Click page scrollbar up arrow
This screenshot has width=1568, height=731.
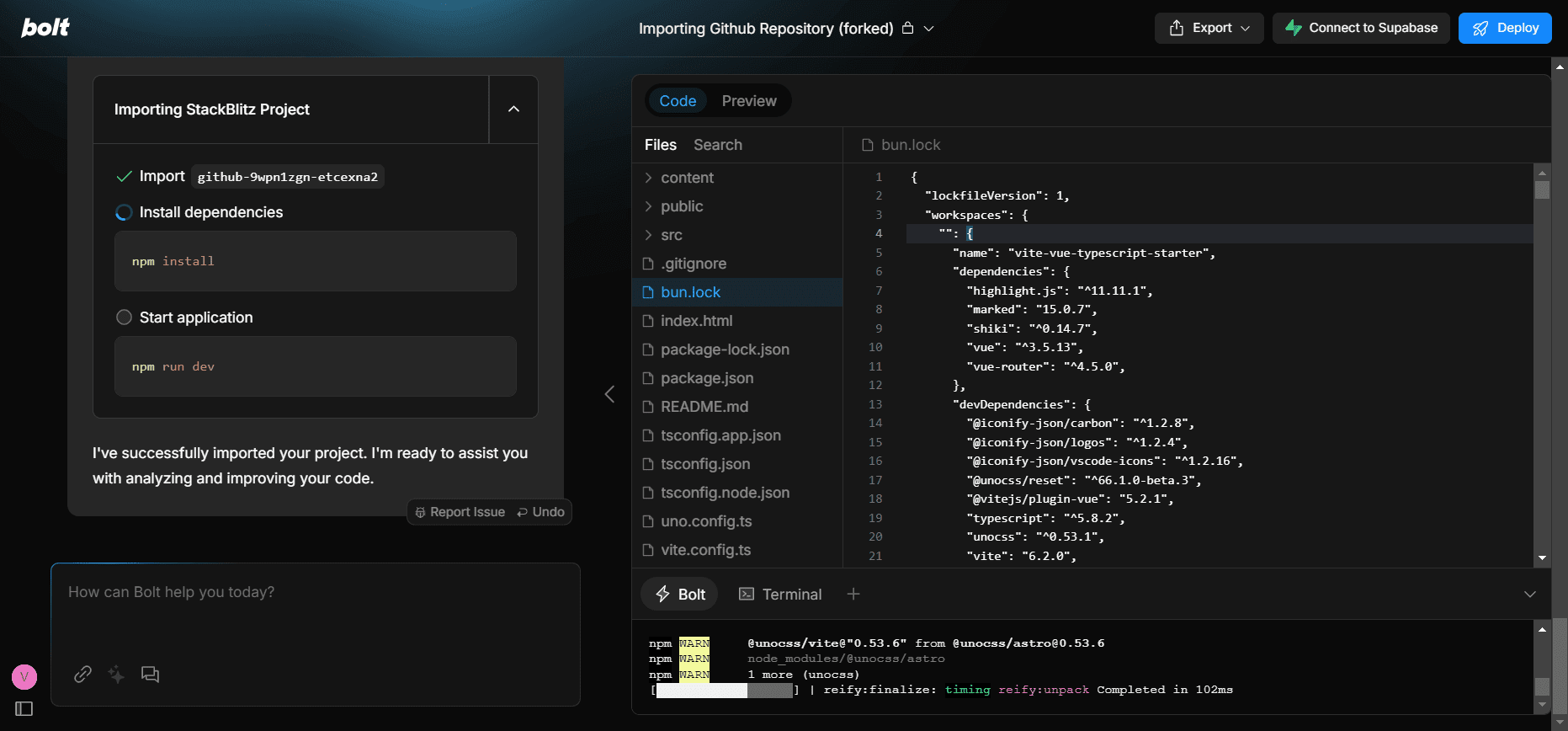coord(1560,66)
